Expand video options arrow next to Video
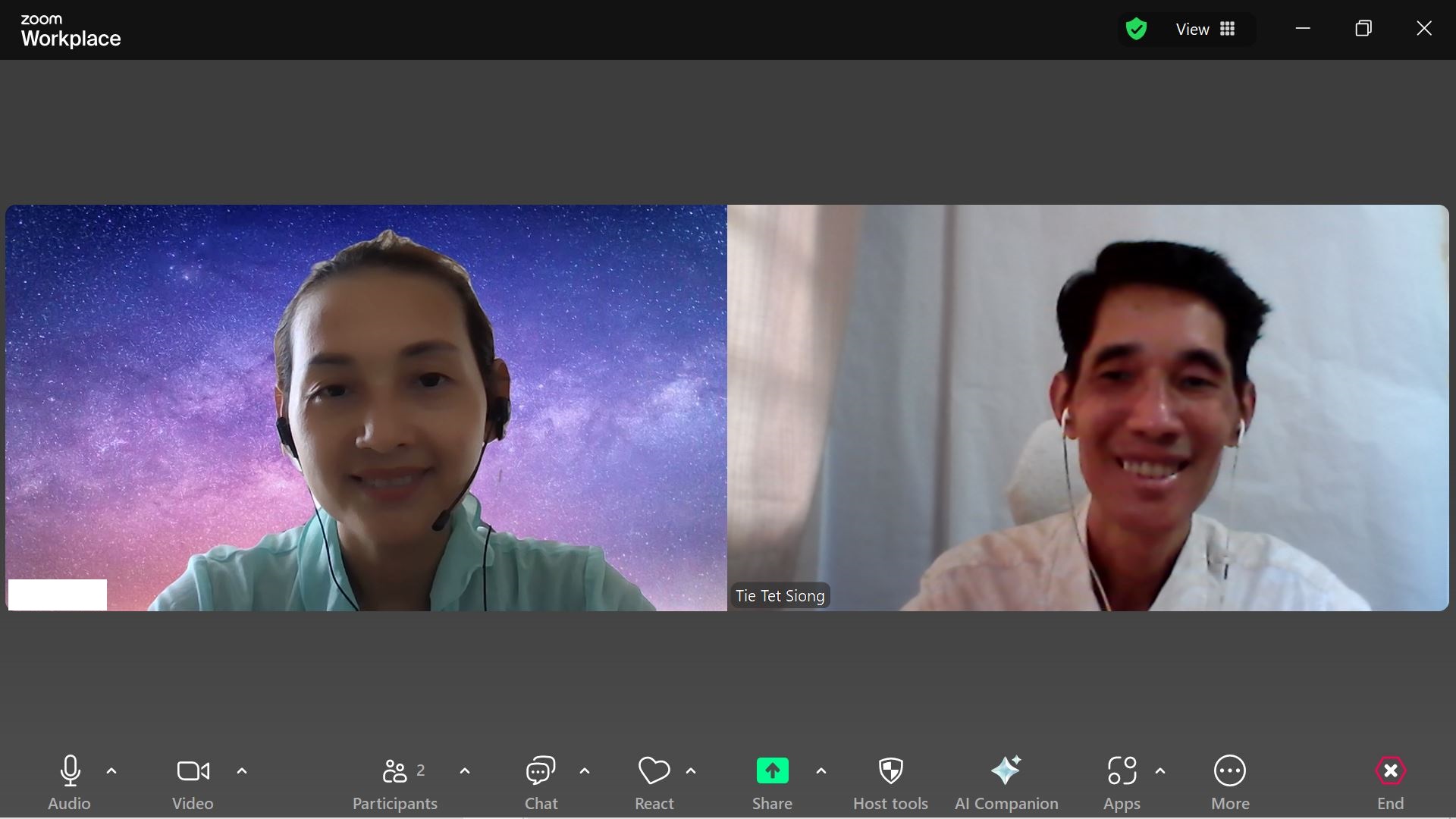1456x819 pixels. pos(242,771)
